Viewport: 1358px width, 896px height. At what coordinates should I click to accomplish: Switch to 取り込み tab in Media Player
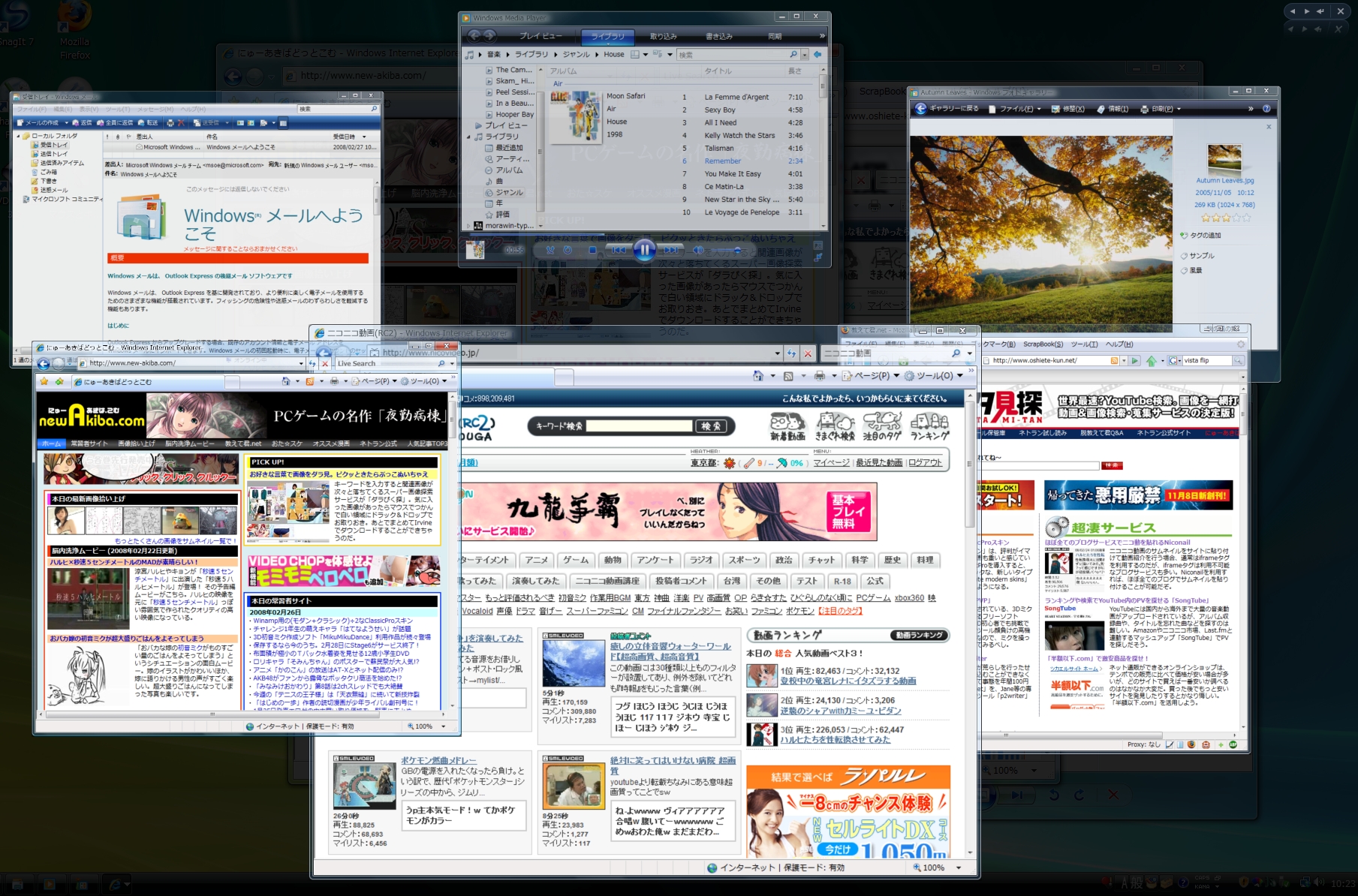663,36
